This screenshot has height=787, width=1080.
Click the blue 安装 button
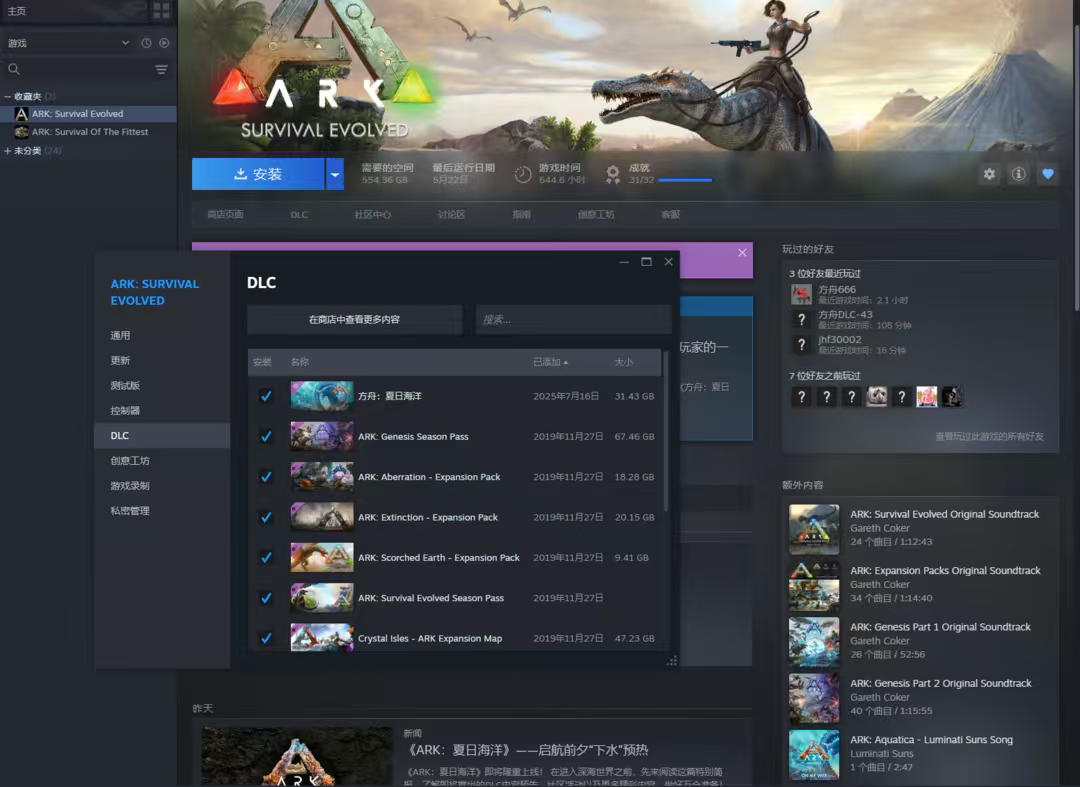(258, 174)
